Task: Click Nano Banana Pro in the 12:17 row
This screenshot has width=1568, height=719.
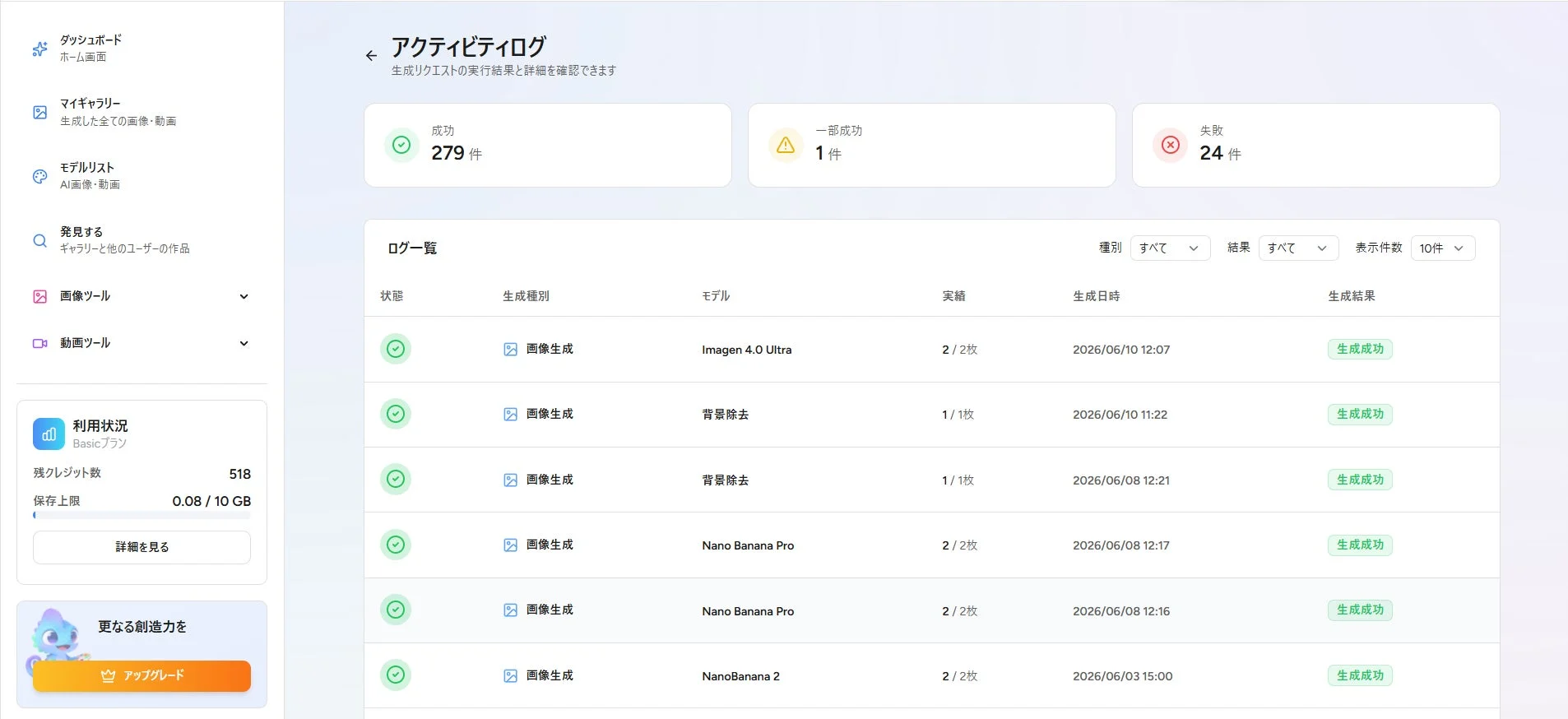Action: point(748,545)
